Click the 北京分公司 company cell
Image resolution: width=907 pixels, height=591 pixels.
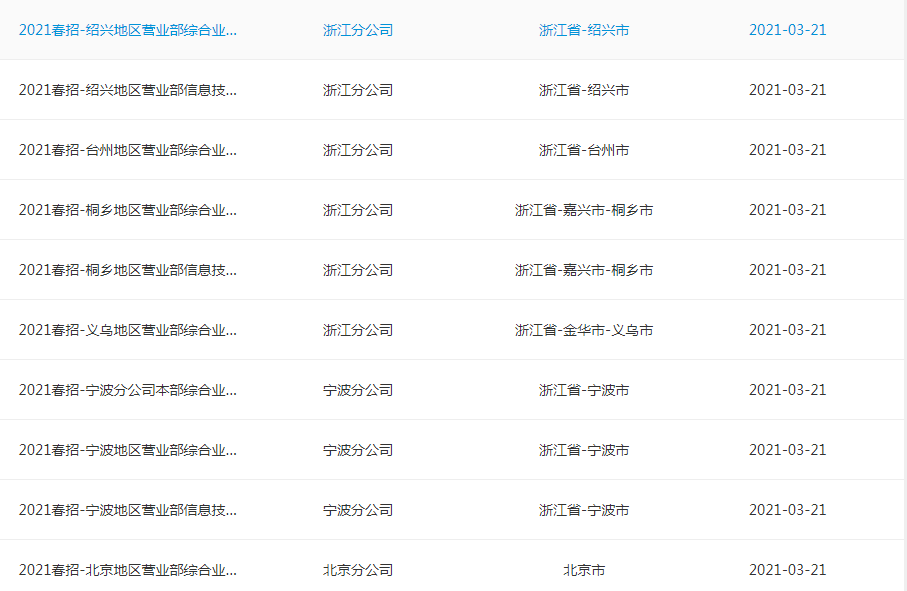pyautogui.click(x=358, y=570)
